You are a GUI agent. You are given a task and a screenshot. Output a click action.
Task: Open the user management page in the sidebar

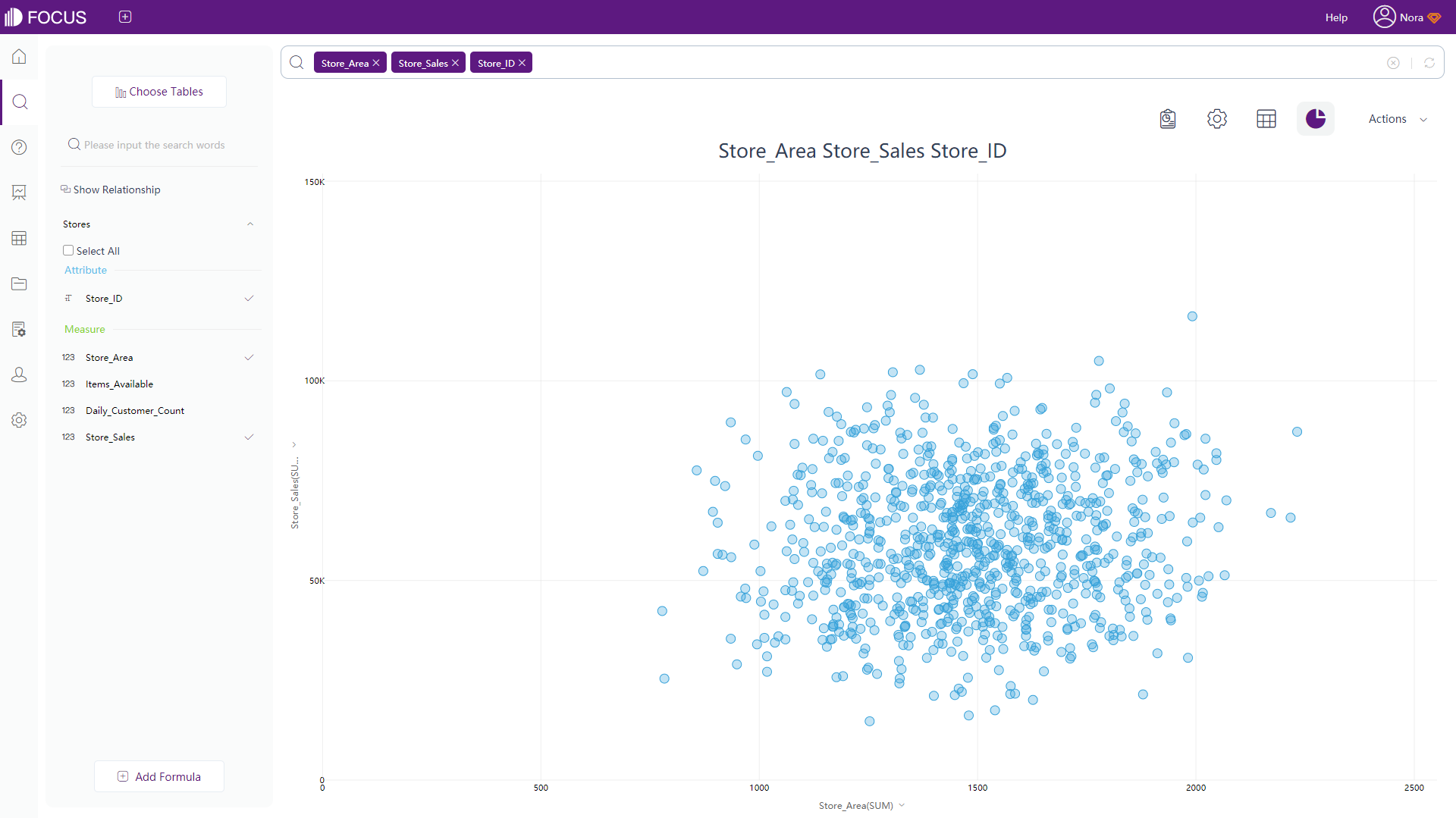click(x=19, y=375)
